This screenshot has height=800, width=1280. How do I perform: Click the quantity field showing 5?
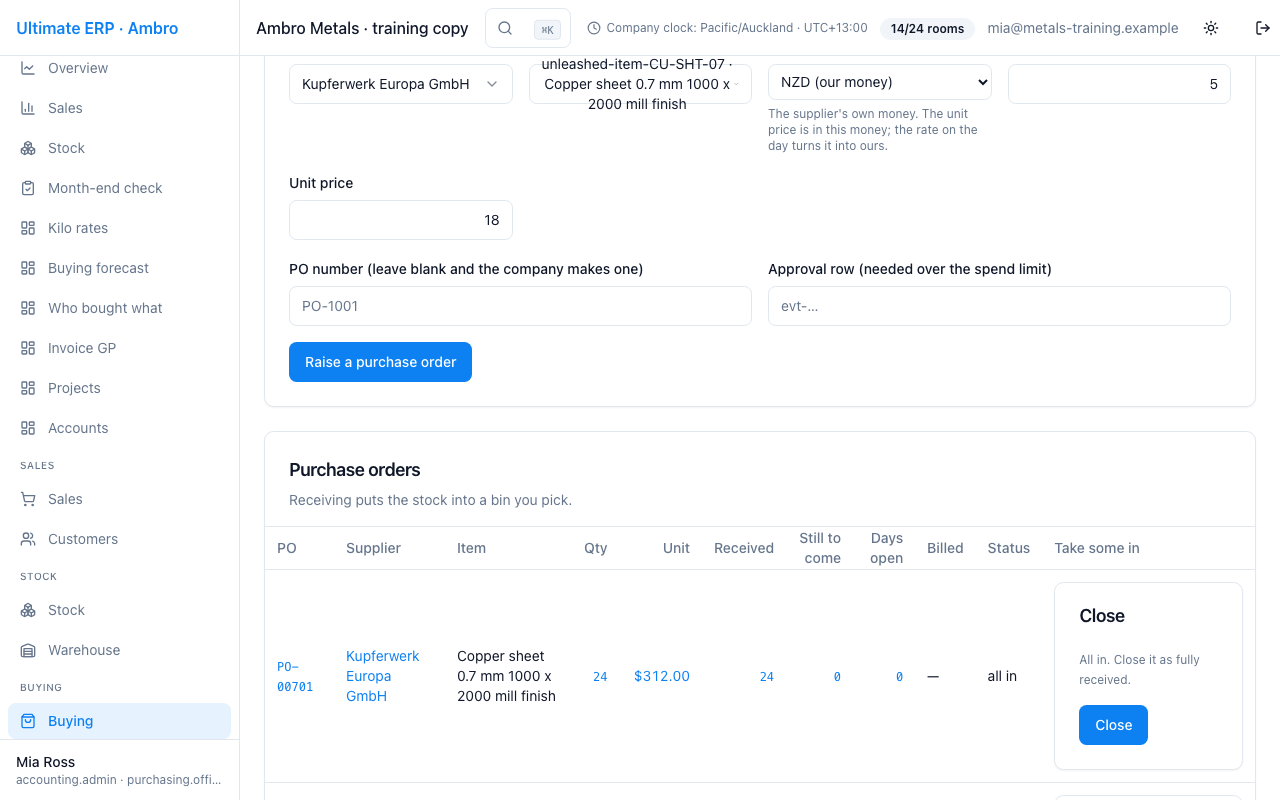point(1119,84)
